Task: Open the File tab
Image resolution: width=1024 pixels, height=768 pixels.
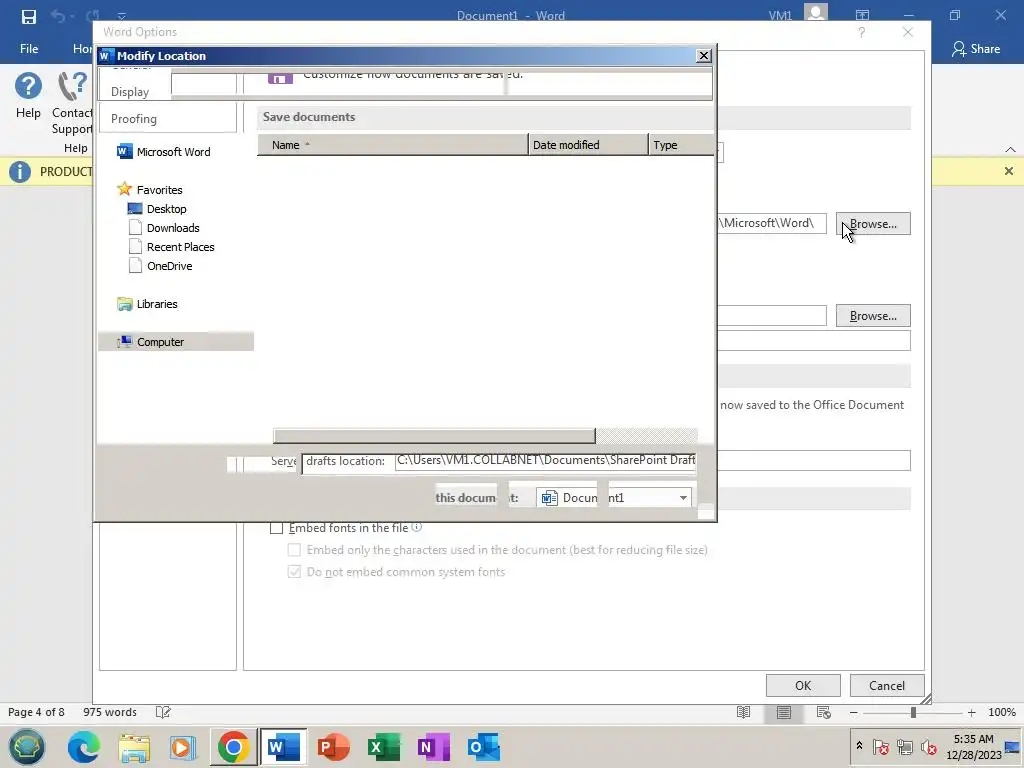Action: tap(29, 49)
